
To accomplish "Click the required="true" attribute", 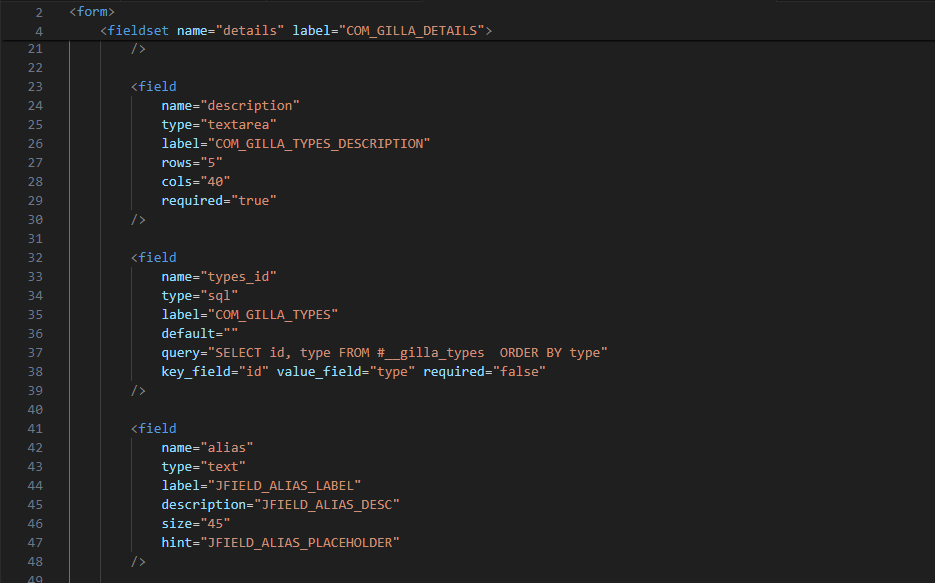I will [x=218, y=200].
